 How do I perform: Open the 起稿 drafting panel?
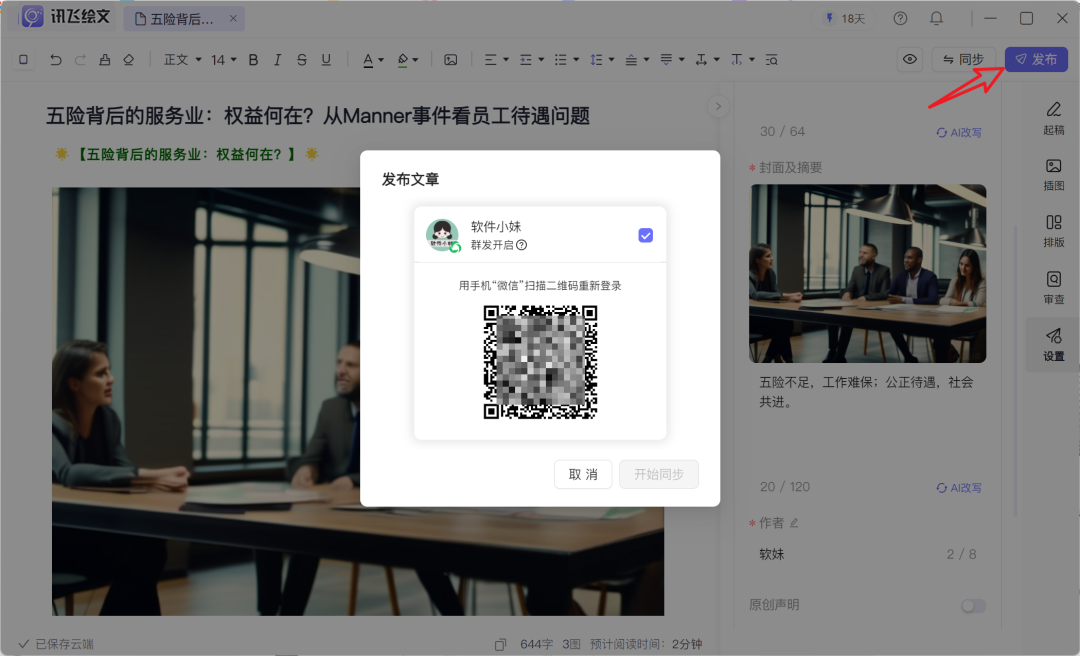click(x=1053, y=118)
